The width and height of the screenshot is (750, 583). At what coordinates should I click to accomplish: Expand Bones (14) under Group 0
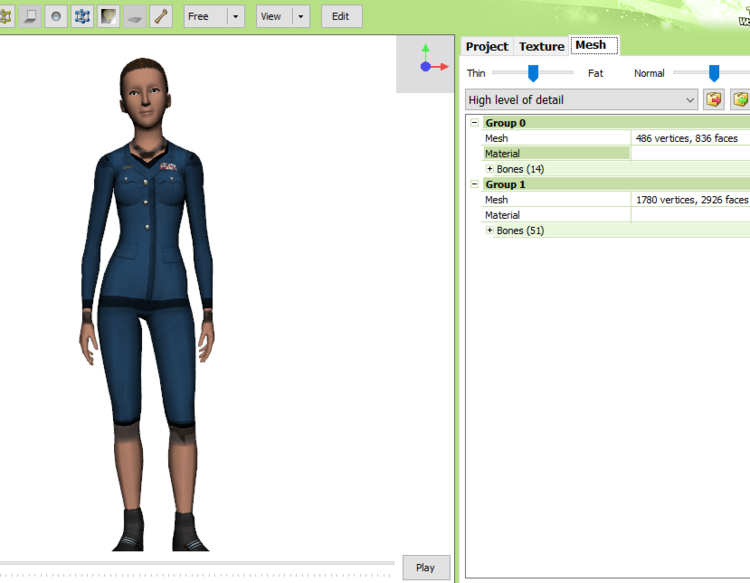point(489,169)
